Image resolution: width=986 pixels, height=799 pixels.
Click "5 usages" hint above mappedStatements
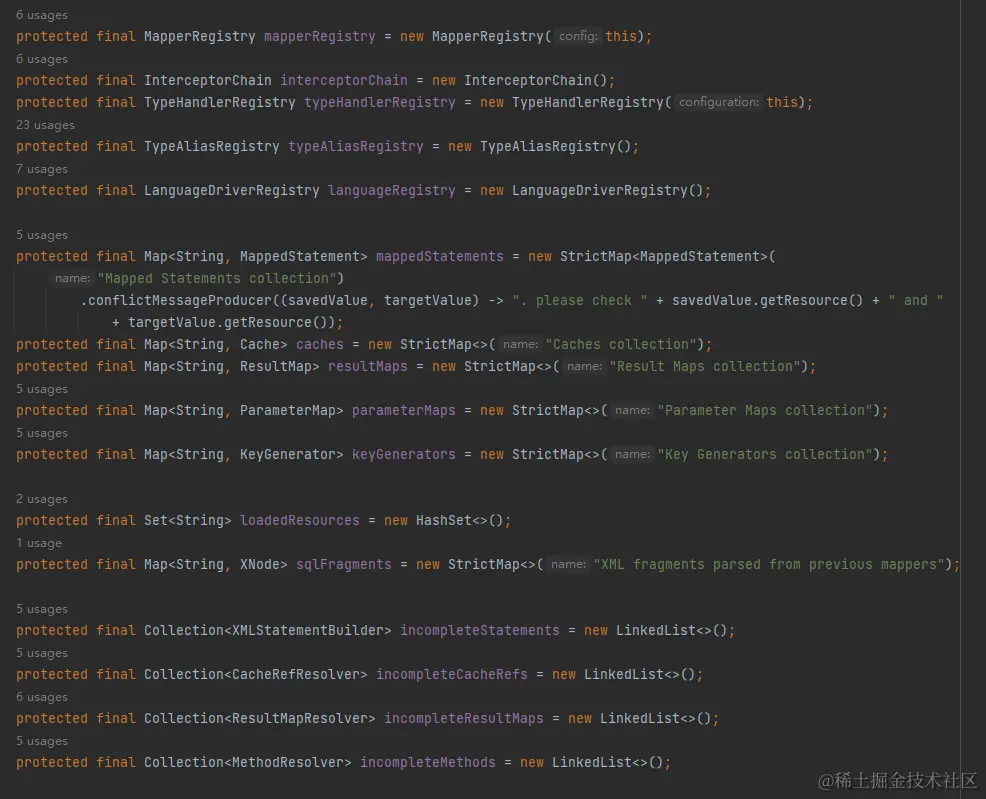click(x=42, y=235)
